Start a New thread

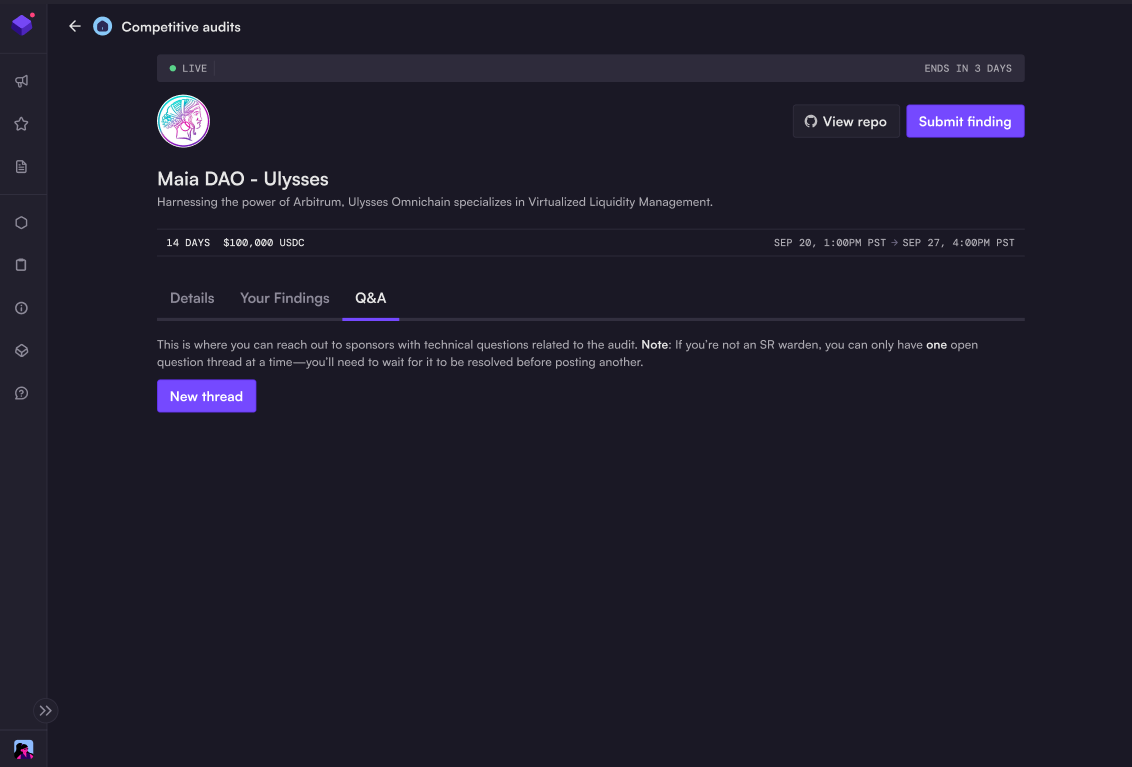click(206, 396)
